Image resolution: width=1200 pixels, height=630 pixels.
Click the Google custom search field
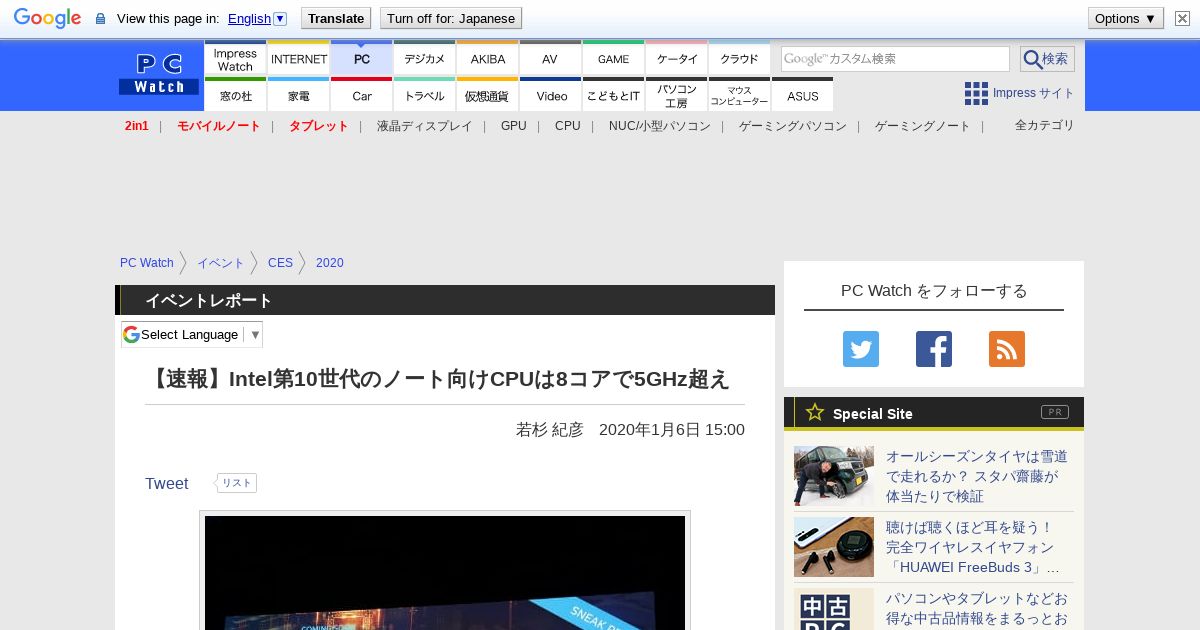click(x=895, y=59)
